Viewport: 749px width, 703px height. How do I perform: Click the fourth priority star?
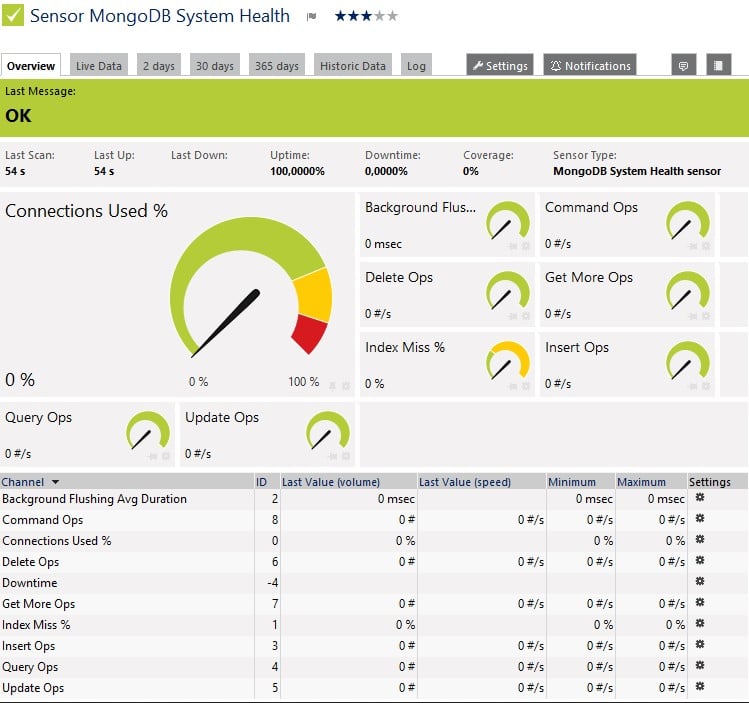coord(379,16)
